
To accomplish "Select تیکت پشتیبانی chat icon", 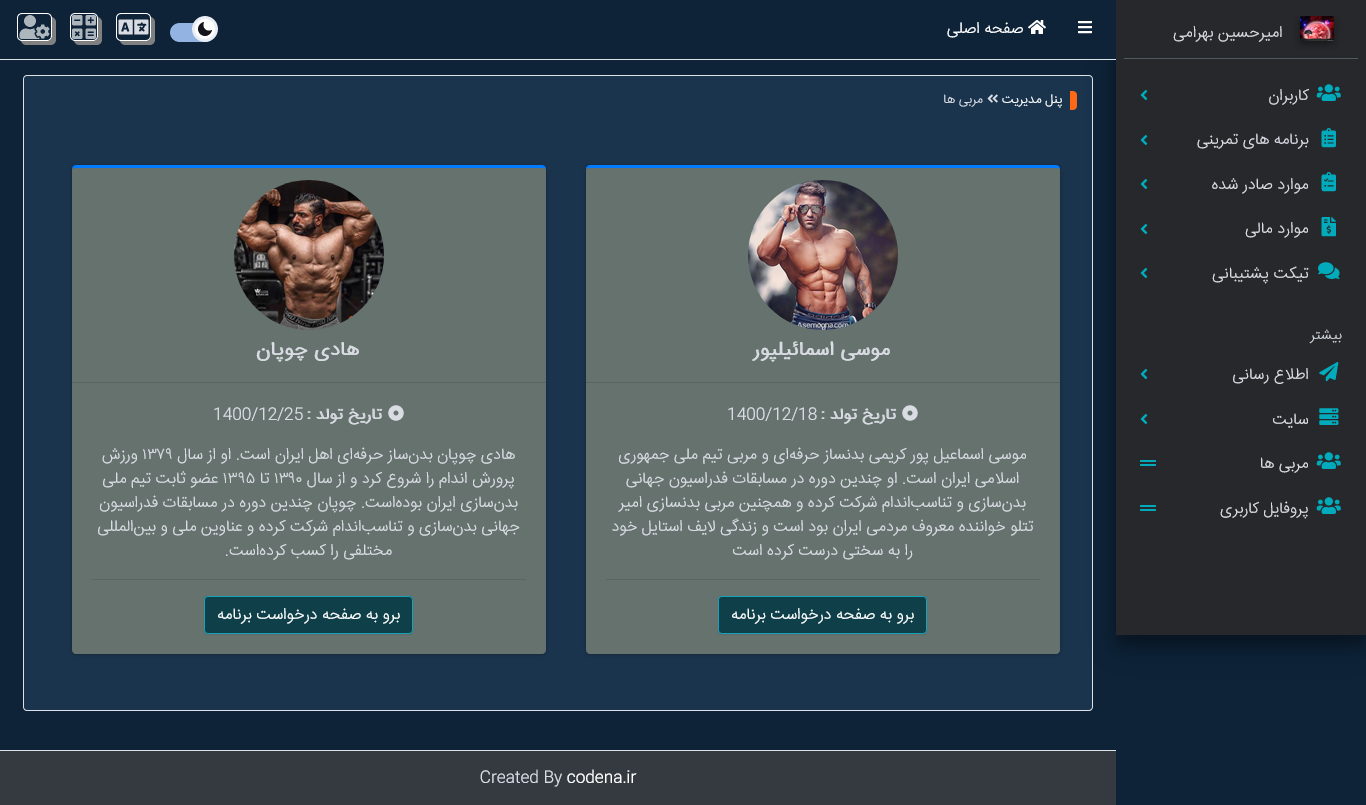I will 1329,272.
